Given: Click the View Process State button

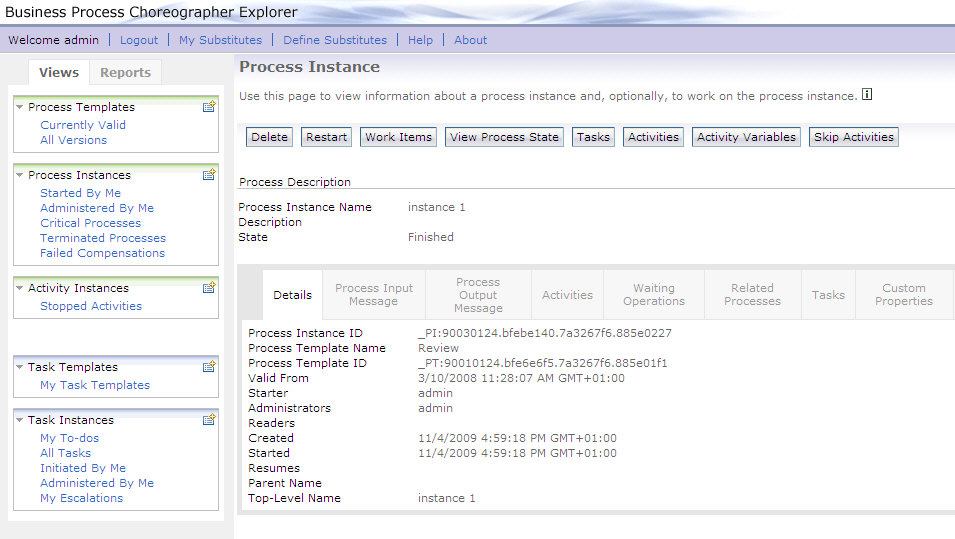Looking at the screenshot, I should coord(504,137).
